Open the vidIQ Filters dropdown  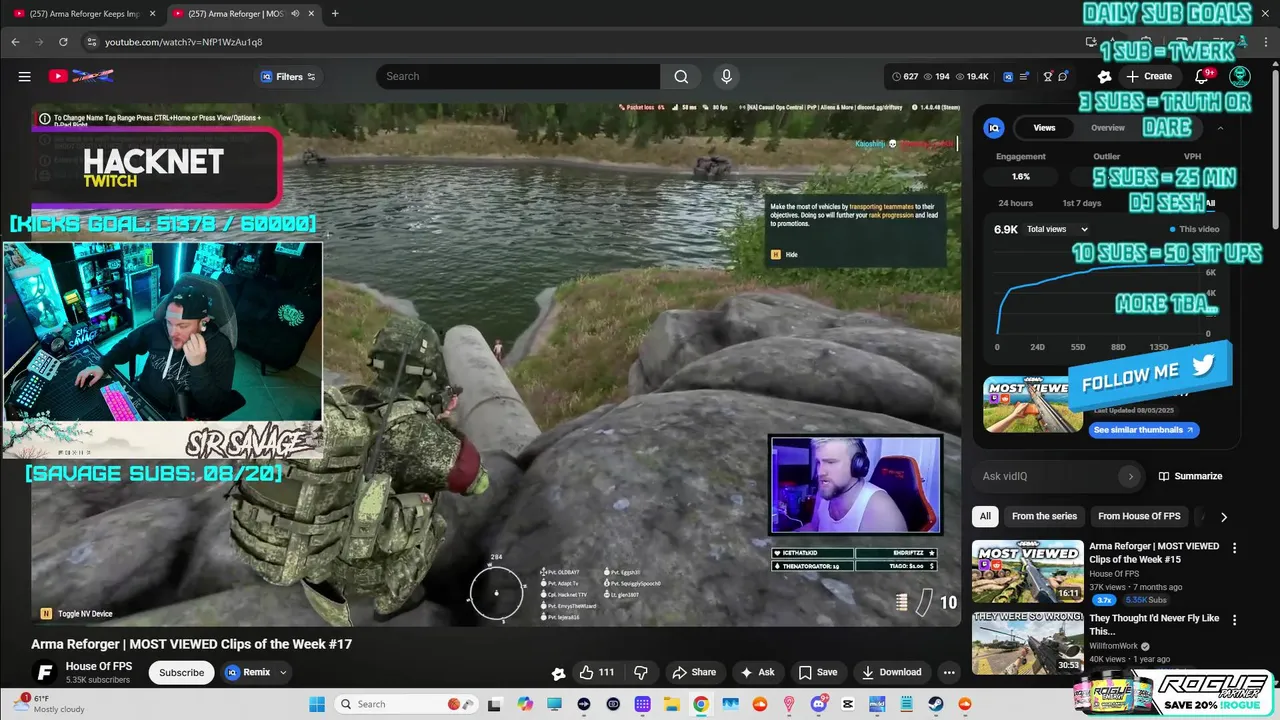coord(288,76)
